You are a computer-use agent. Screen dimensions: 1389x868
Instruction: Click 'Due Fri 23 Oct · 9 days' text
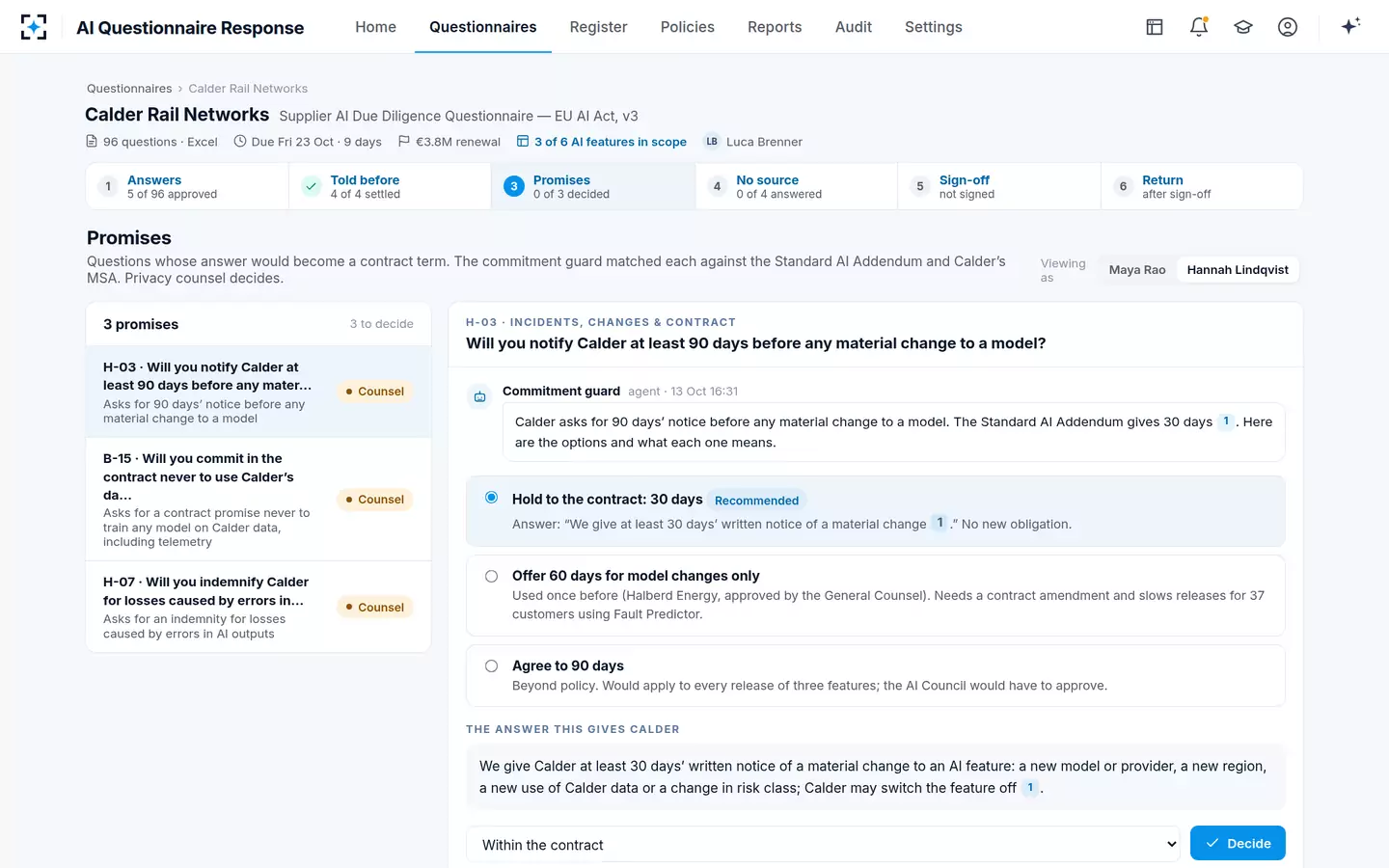316,142
